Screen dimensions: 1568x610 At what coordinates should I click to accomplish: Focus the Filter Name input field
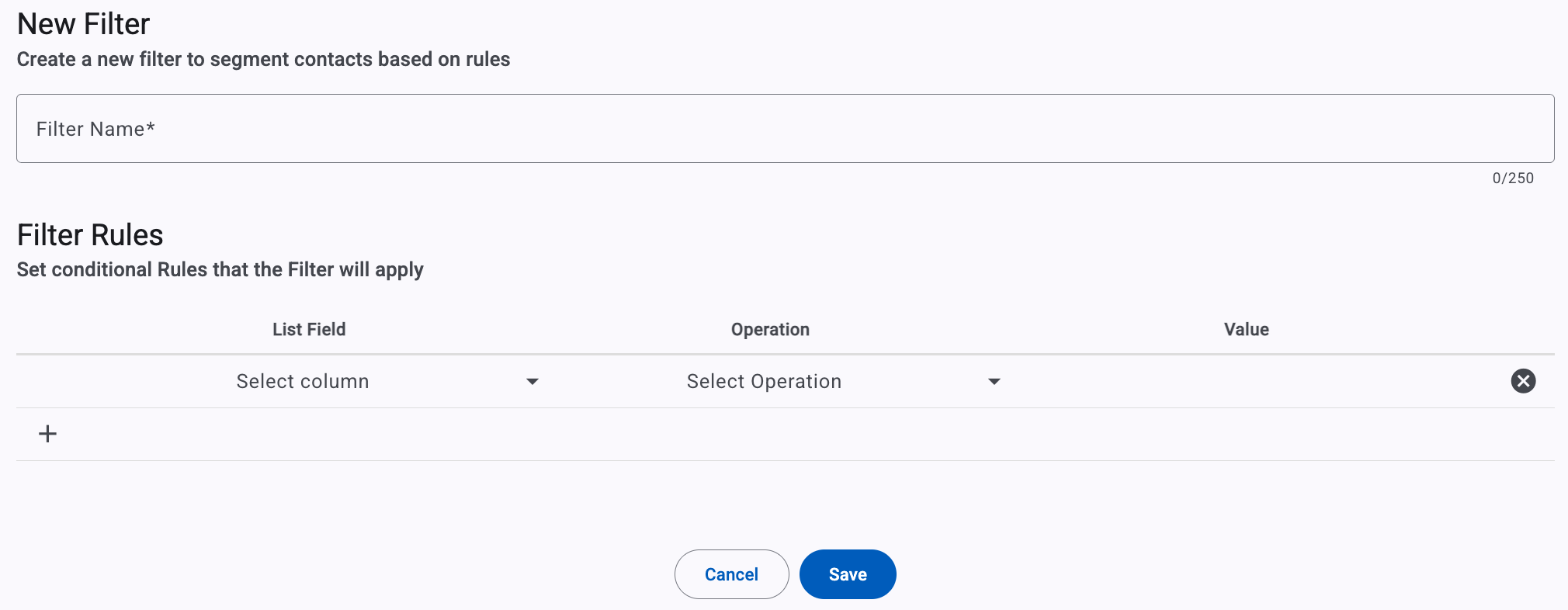[785, 129]
